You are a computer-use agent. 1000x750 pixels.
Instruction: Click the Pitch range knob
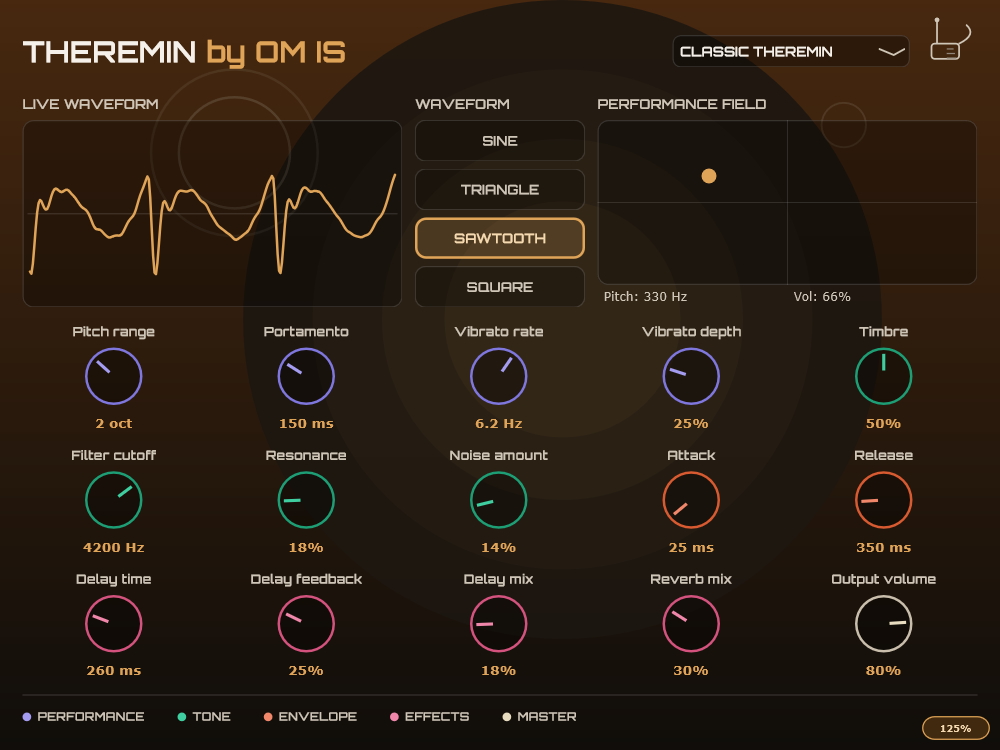click(x=114, y=376)
